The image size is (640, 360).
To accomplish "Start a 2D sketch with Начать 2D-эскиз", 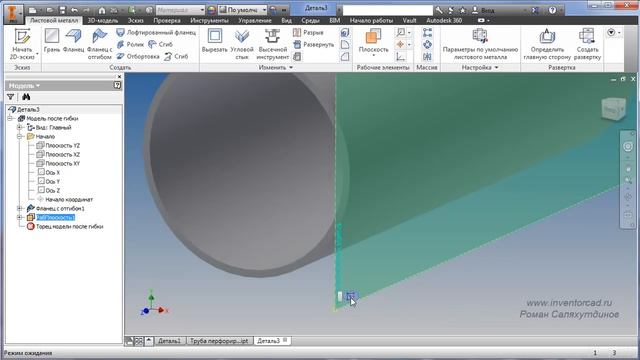I will (22, 44).
